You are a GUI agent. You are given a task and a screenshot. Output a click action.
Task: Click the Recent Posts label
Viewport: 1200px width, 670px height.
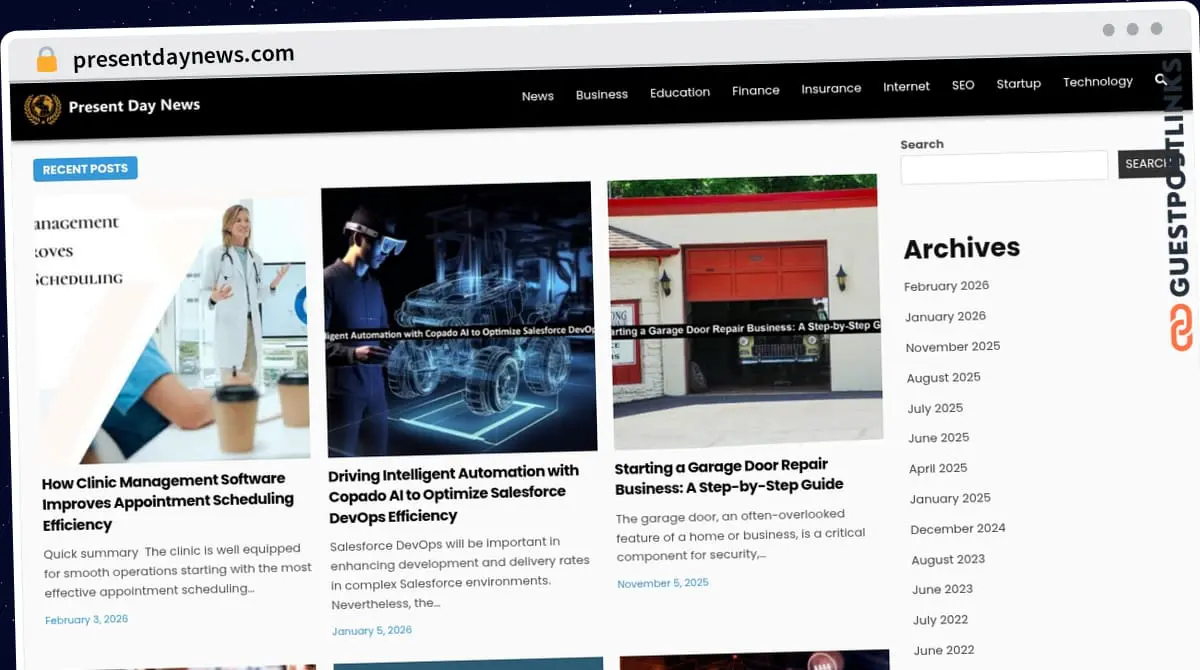click(x=85, y=169)
